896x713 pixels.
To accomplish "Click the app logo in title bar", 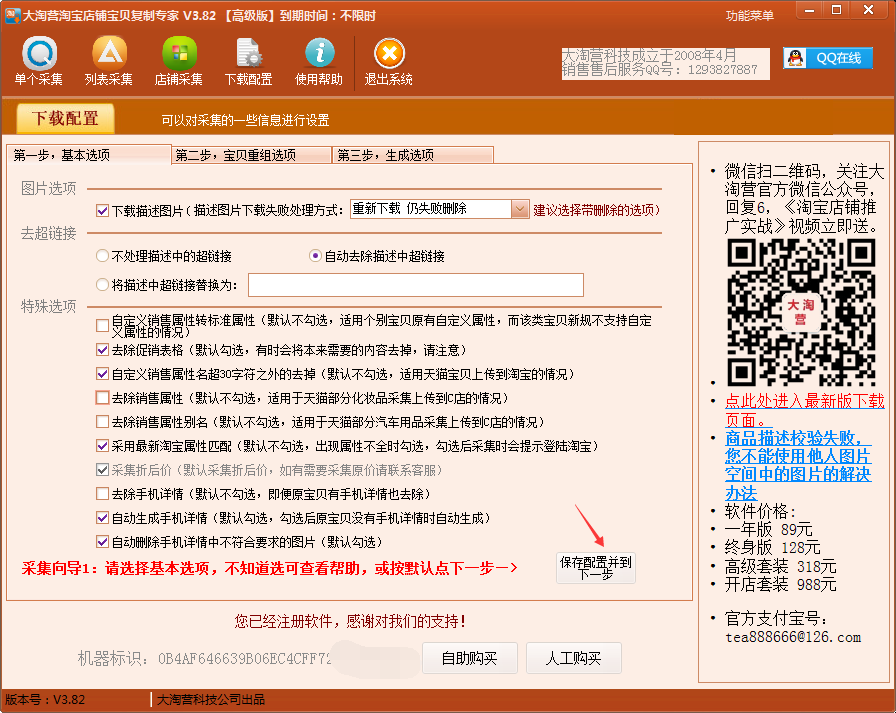I will click(x=13, y=15).
